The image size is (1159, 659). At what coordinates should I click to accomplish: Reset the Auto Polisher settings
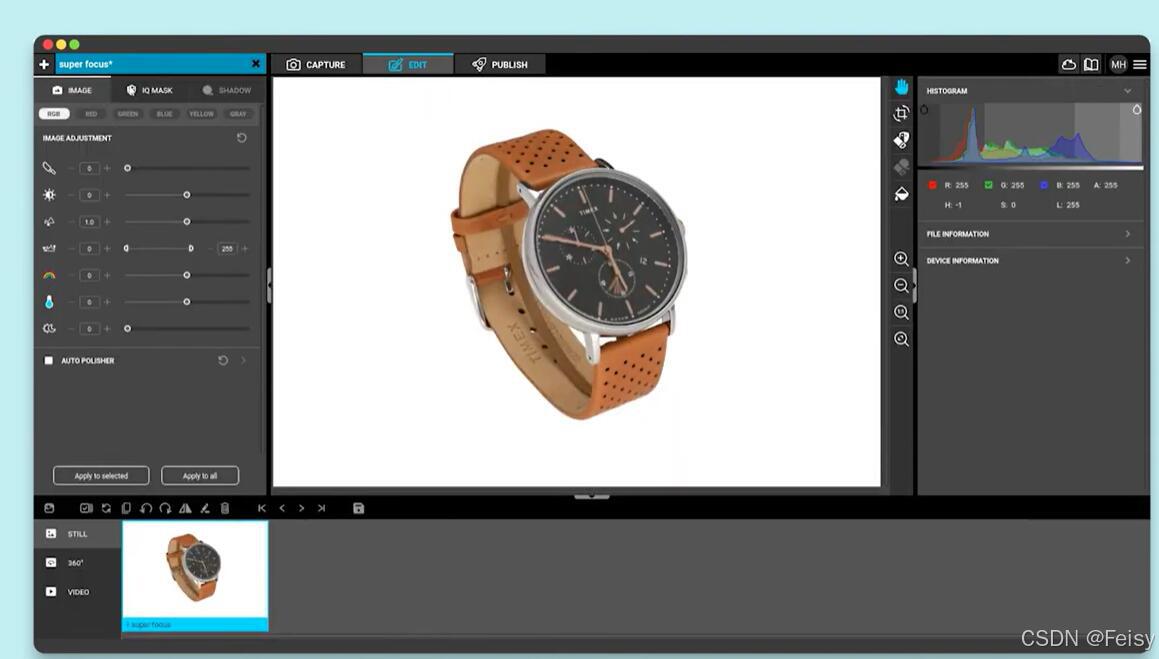tap(222, 361)
